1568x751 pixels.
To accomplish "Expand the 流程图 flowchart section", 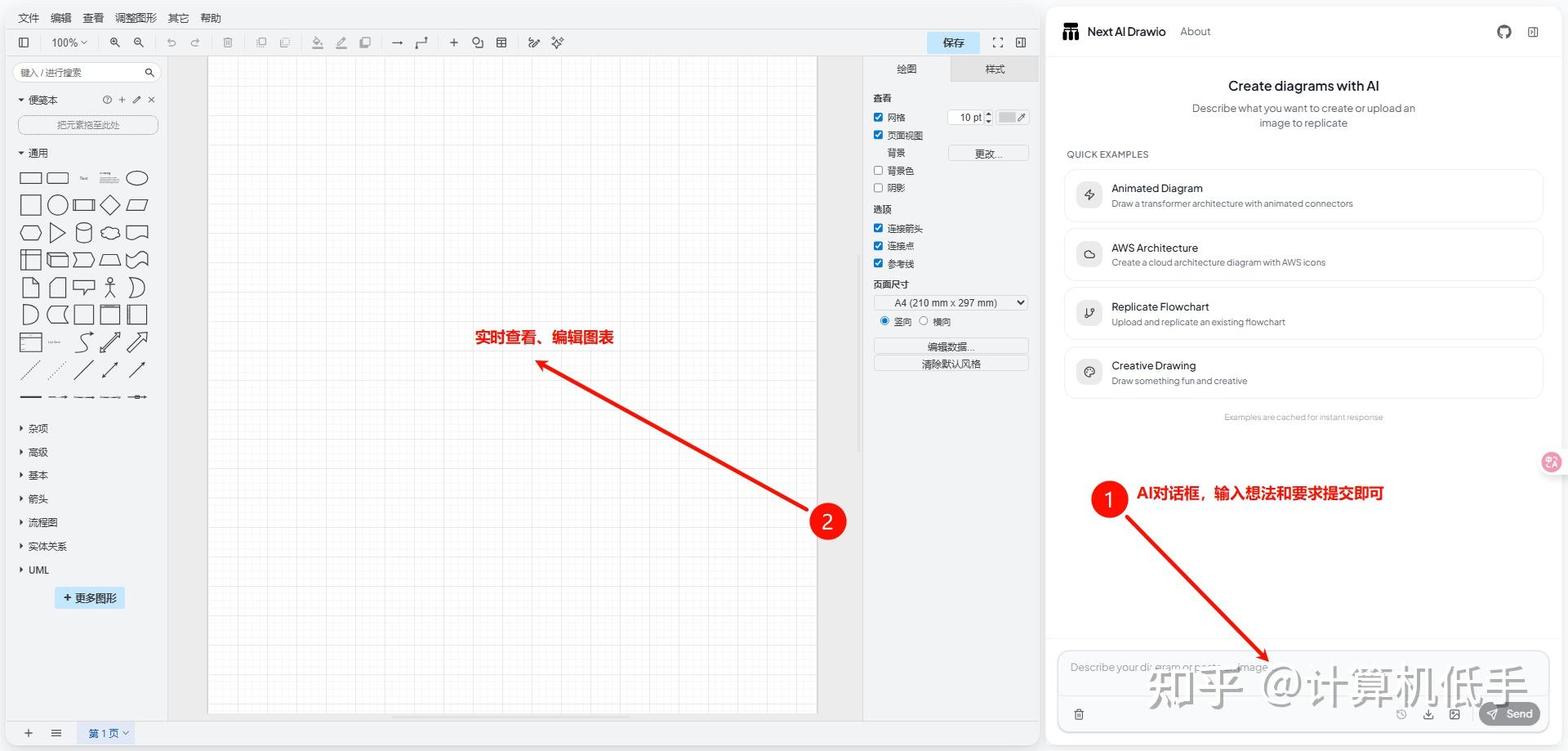I will (x=38, y=522).
